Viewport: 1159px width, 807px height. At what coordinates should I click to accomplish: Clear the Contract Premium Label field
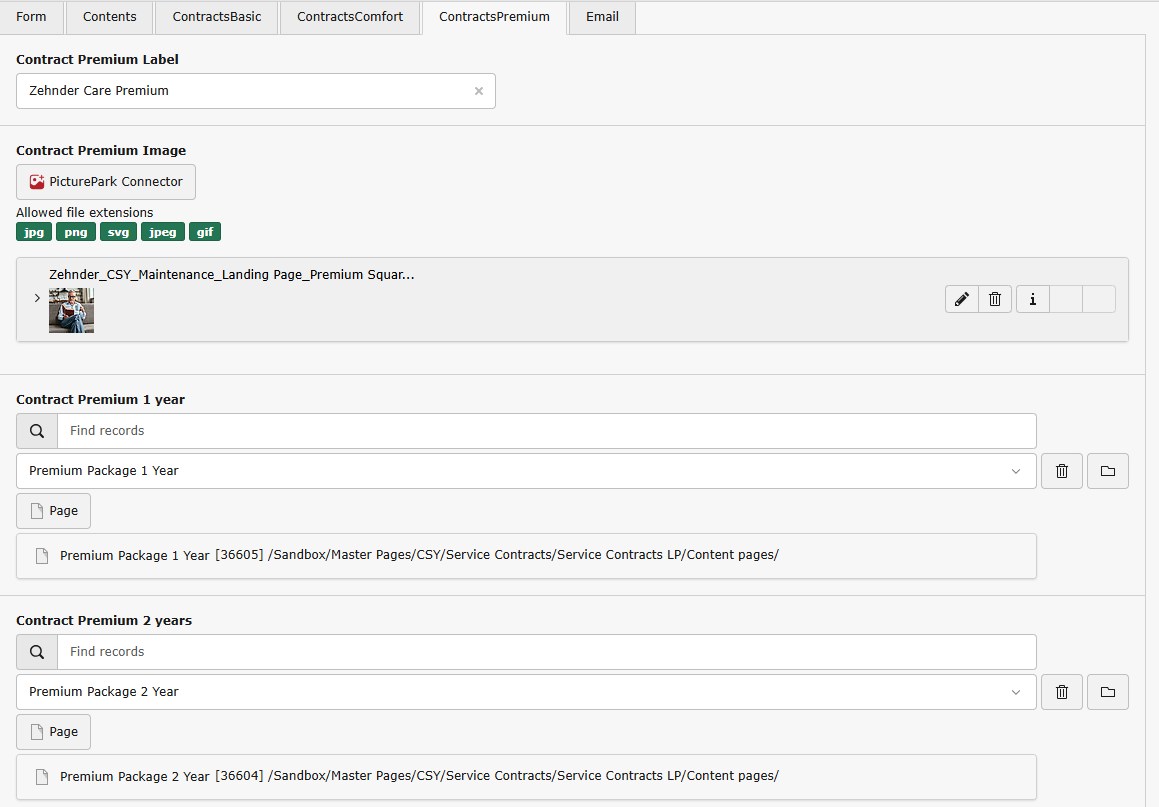click(x=478, y=91)
